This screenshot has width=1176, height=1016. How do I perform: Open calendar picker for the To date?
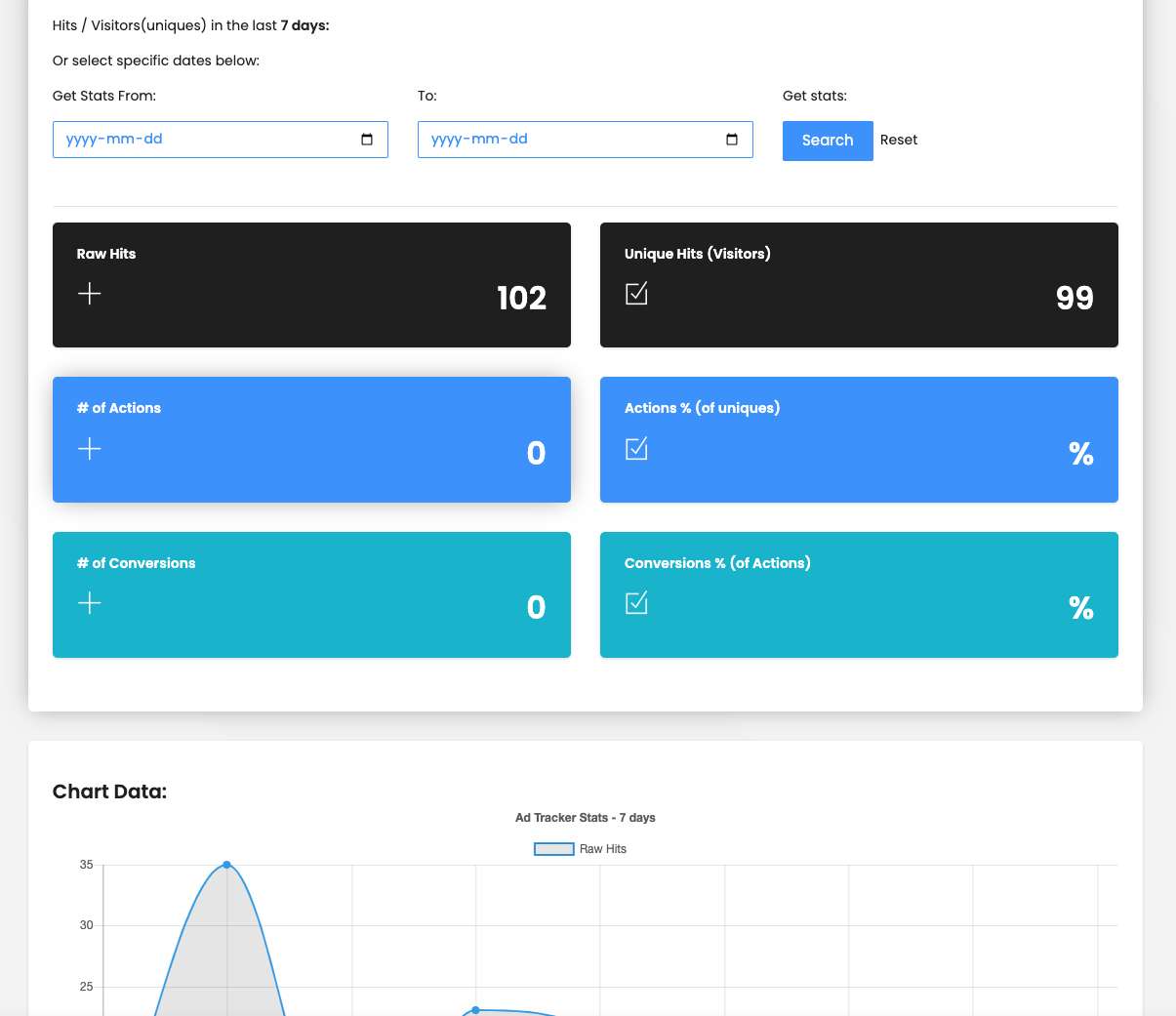point(732,140)
